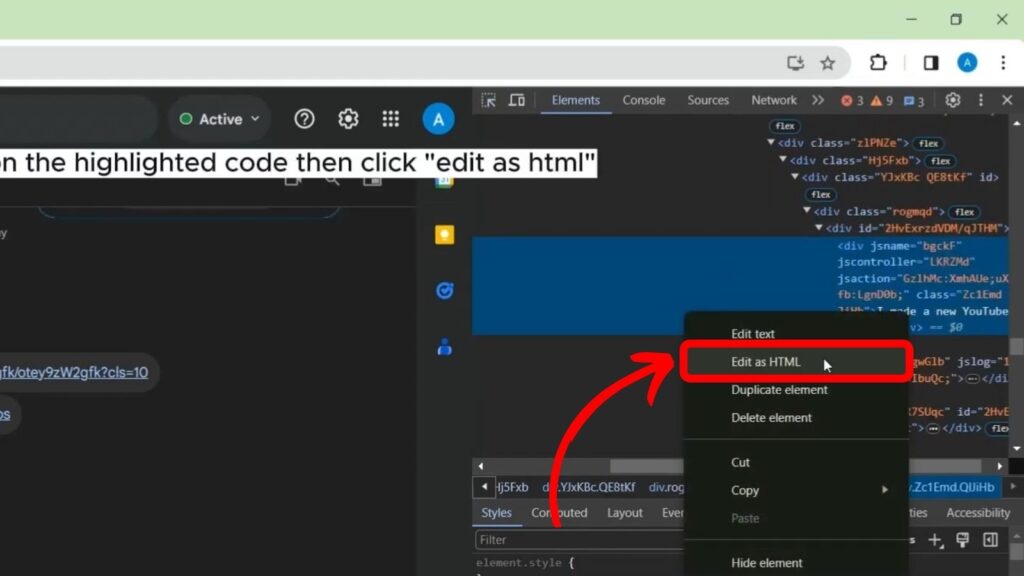Screen dimensions: 1024x576
Task: Click the help question mark icon
Action: point(304,118)
